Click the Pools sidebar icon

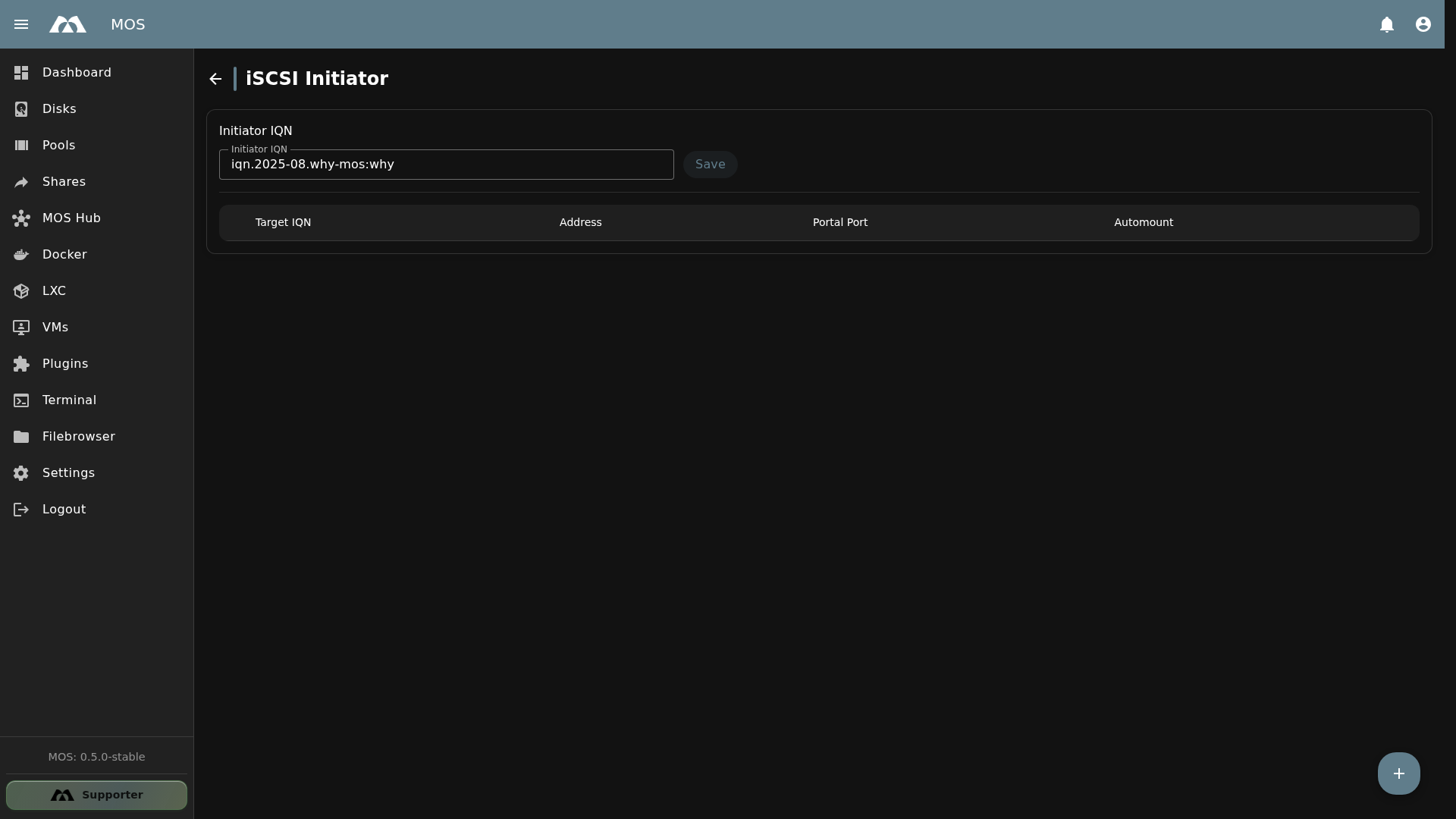[x=21, y=146]
